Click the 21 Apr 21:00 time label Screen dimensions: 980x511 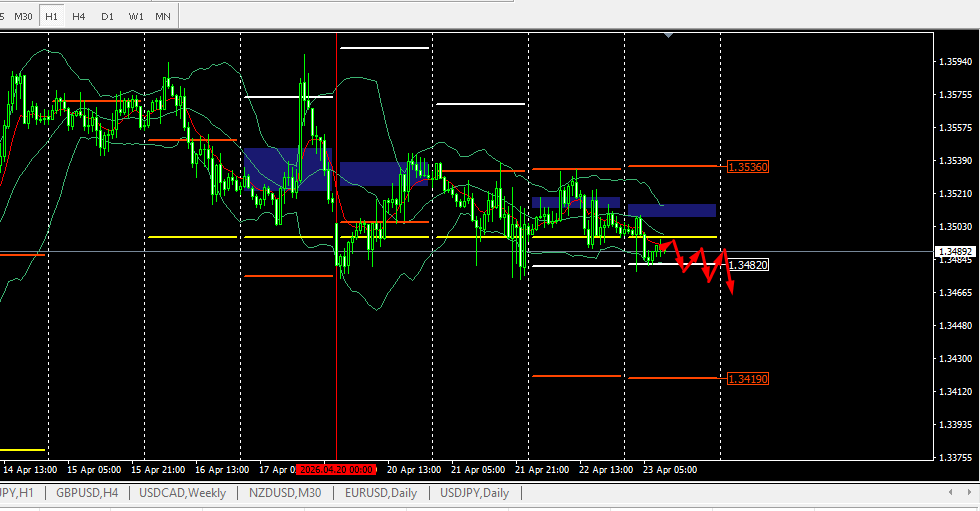(542, 470)
